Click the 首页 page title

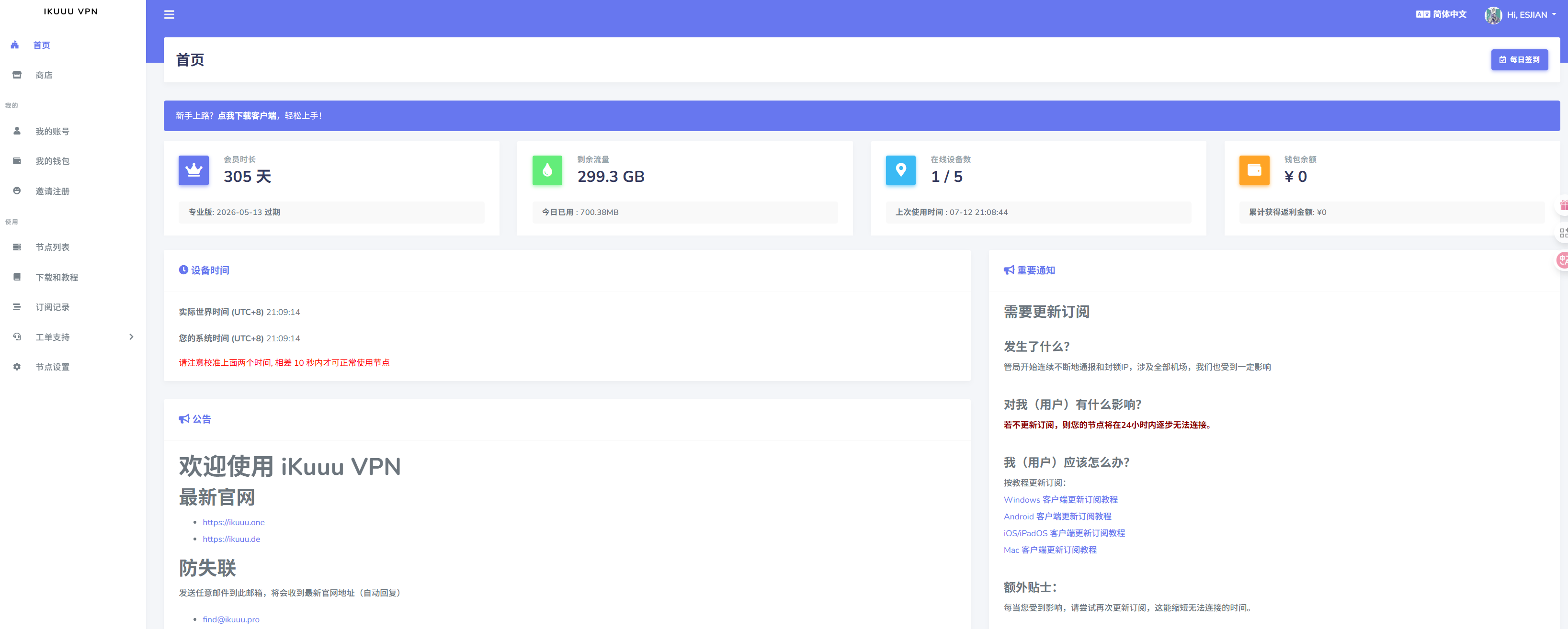click(x=190, y=60)
